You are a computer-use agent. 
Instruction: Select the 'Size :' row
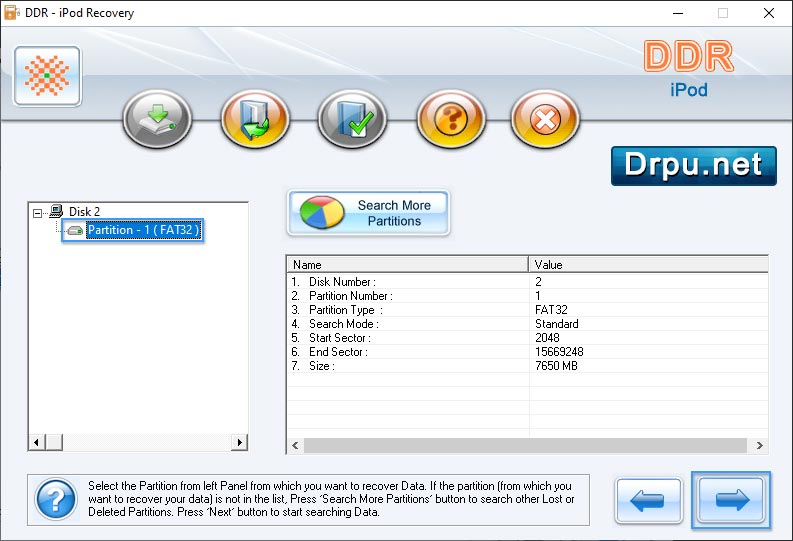coord(527,366)
